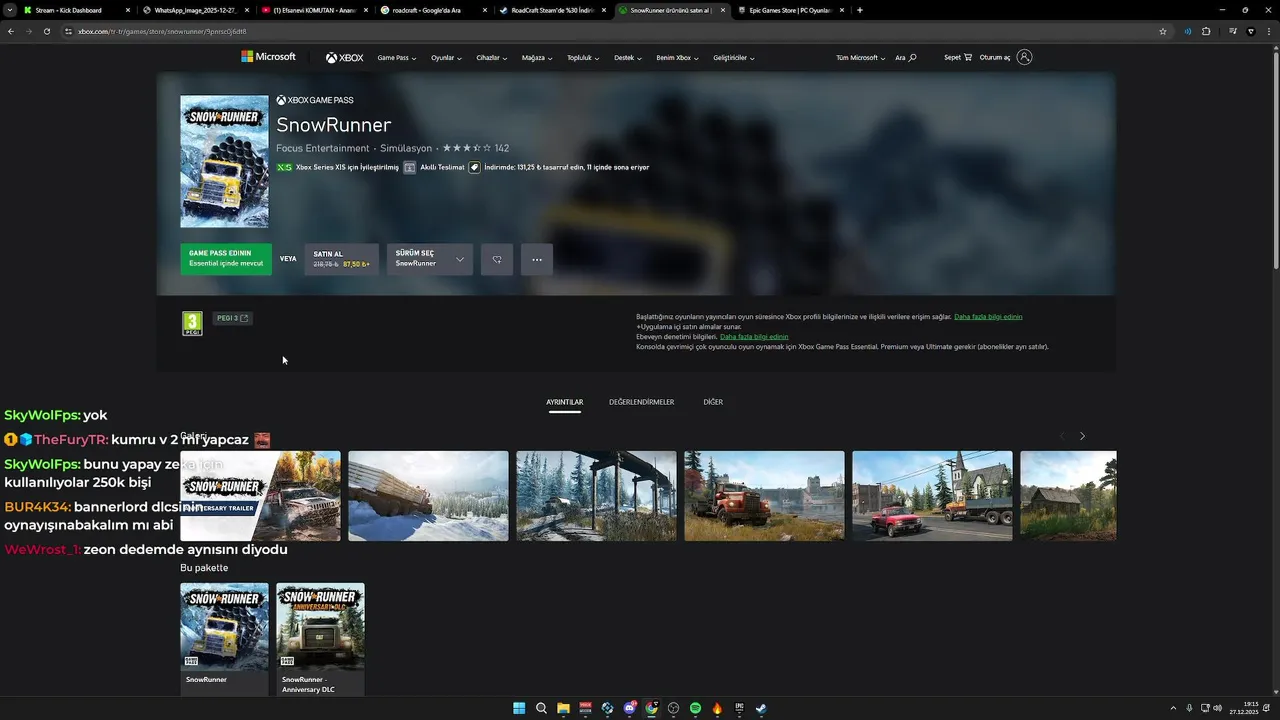The image size is (1280, 720).
Task: Add SnowRunner to wishlist with heart button
Action: tap(497, 259)
